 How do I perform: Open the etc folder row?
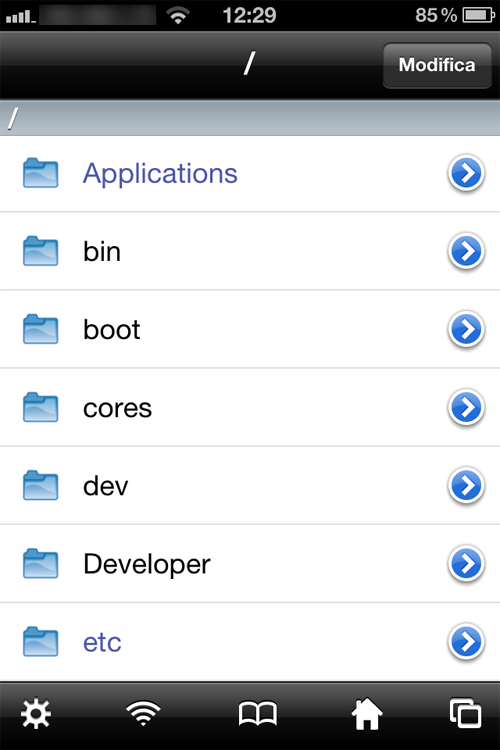(x=250, y=642)
